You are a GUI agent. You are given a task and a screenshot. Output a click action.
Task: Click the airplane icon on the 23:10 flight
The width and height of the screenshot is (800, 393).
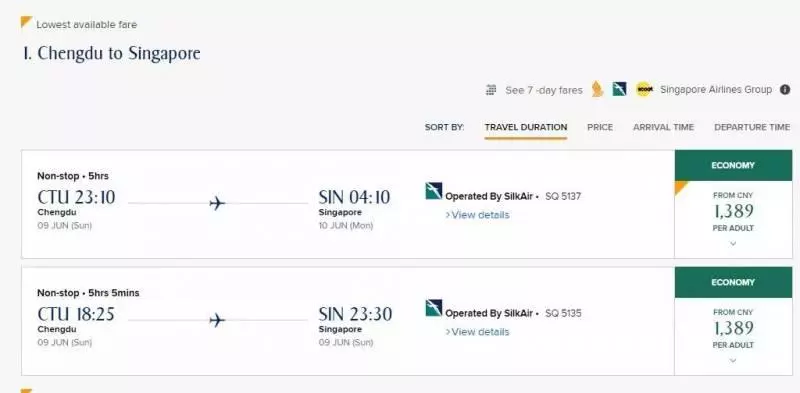pos(217,203)
